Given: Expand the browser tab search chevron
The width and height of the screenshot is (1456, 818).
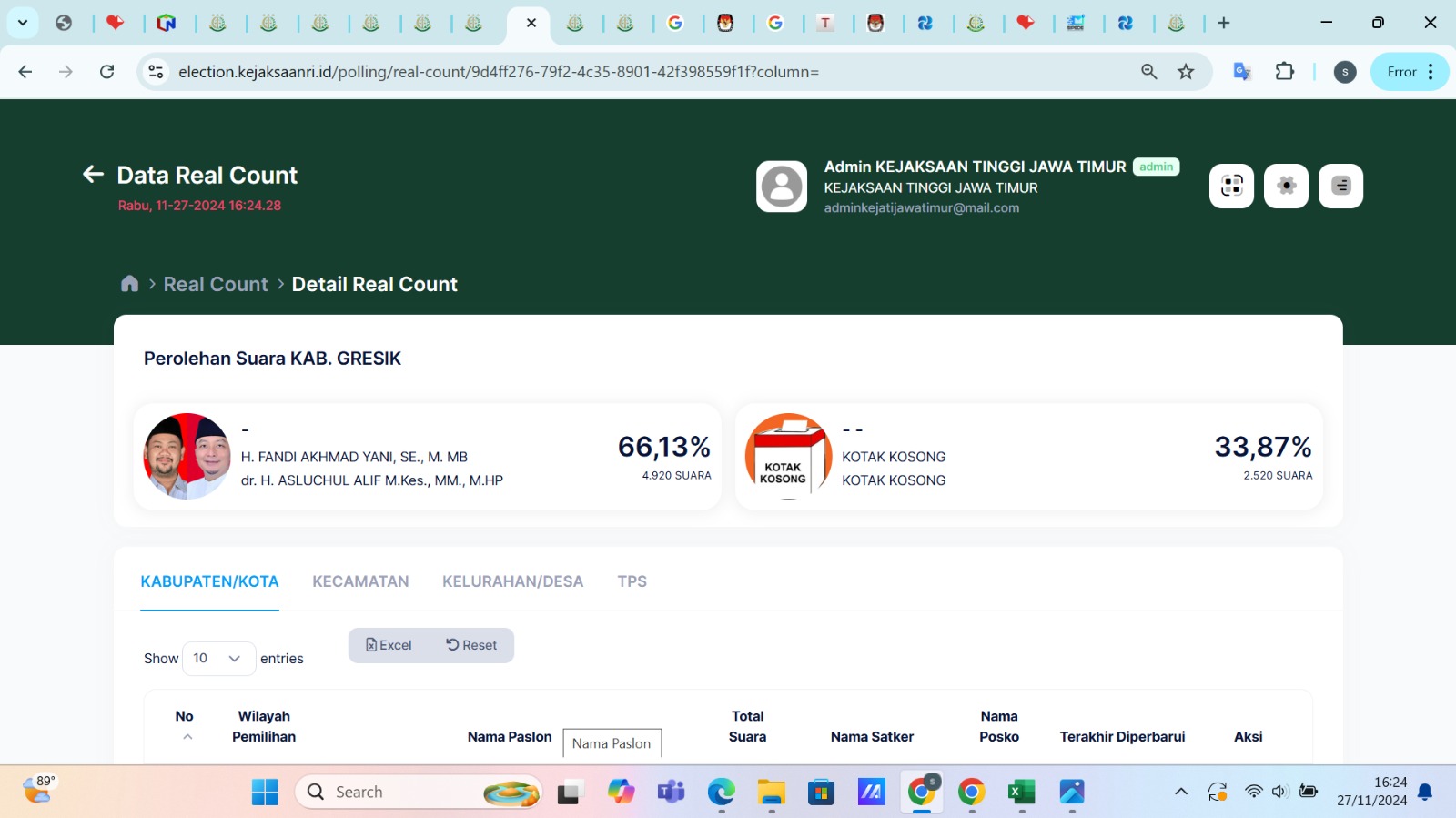Looking at the screenshot, I should click(23, 23).
